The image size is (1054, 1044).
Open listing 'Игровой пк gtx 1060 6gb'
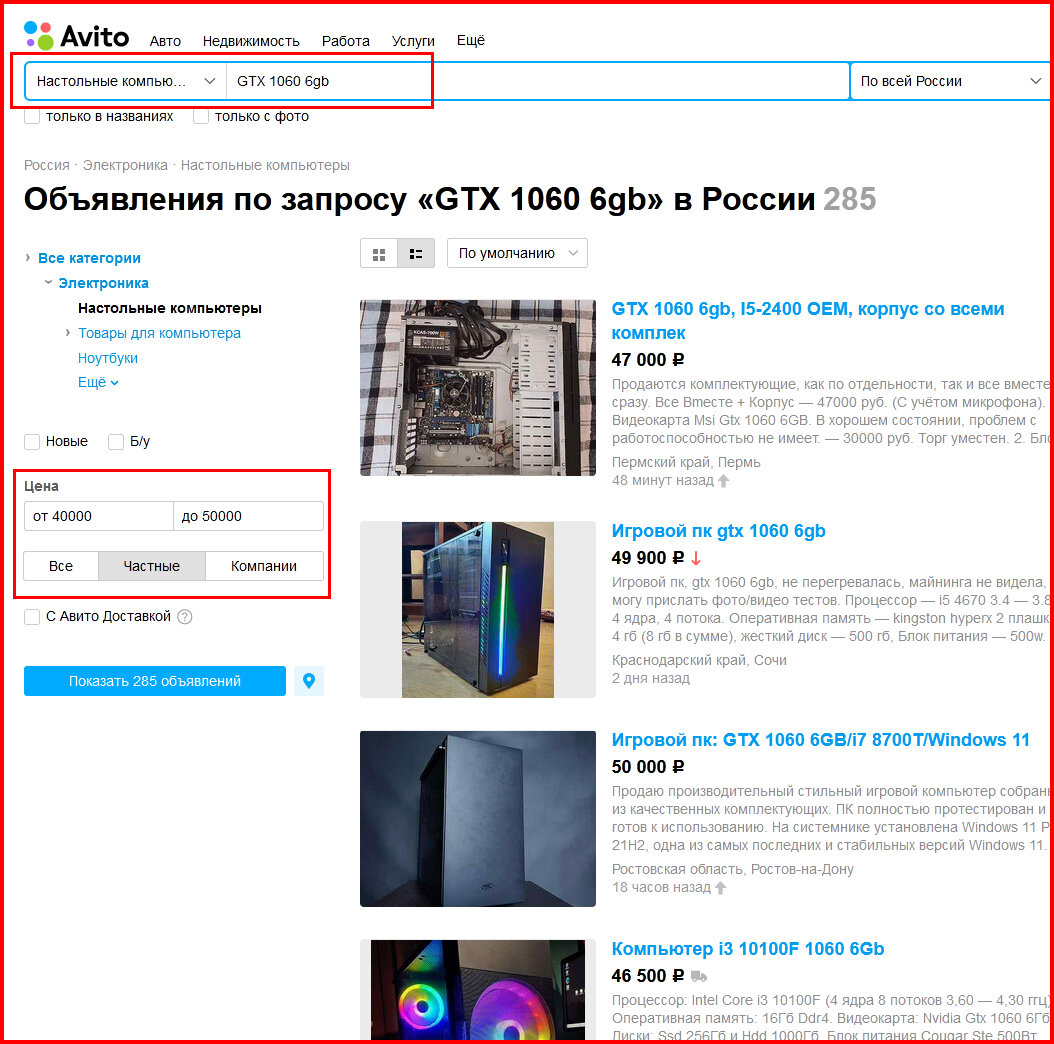click(718, 531)
